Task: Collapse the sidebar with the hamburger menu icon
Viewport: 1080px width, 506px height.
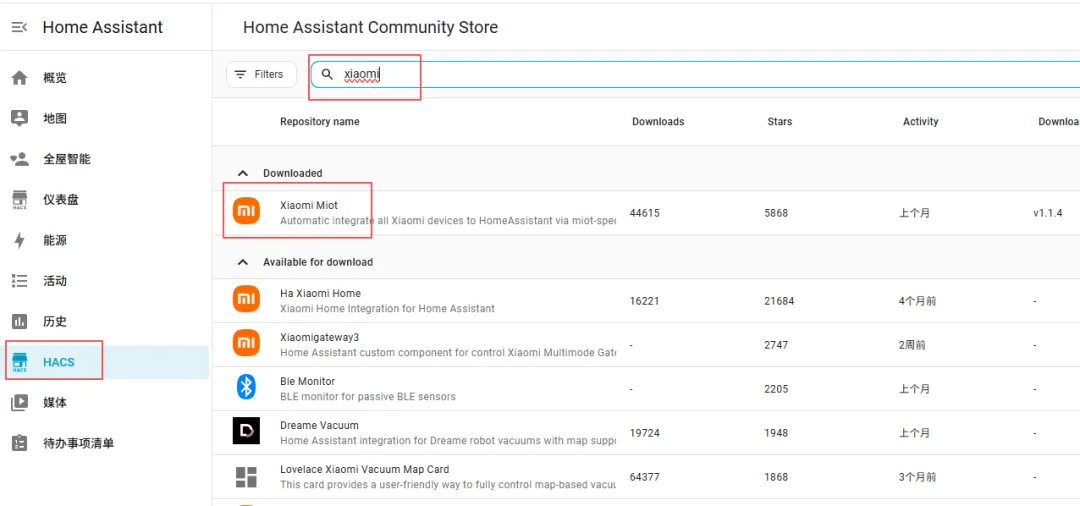Action: point(19,28)
